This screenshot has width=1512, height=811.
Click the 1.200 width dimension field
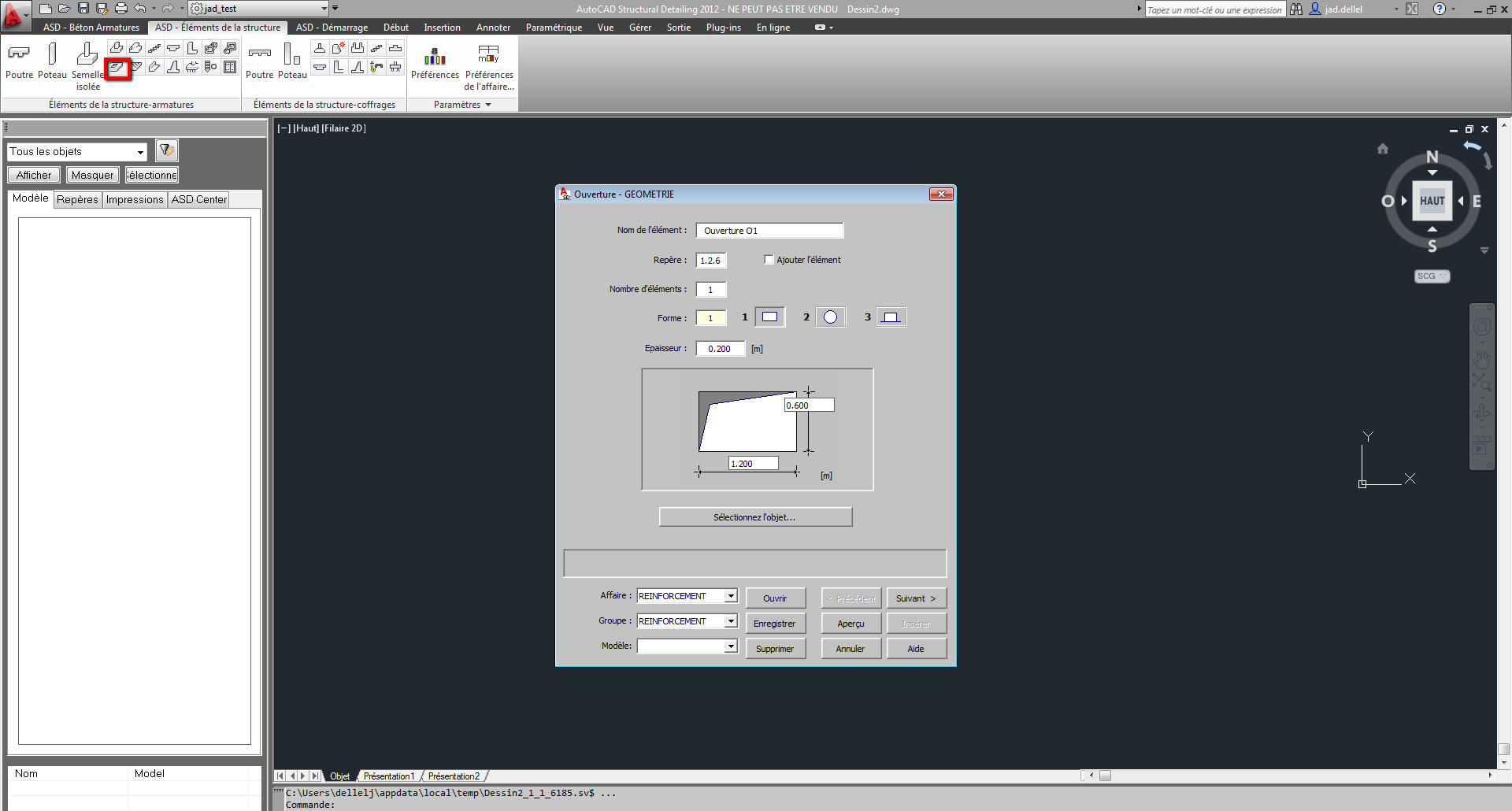(753, 464)
